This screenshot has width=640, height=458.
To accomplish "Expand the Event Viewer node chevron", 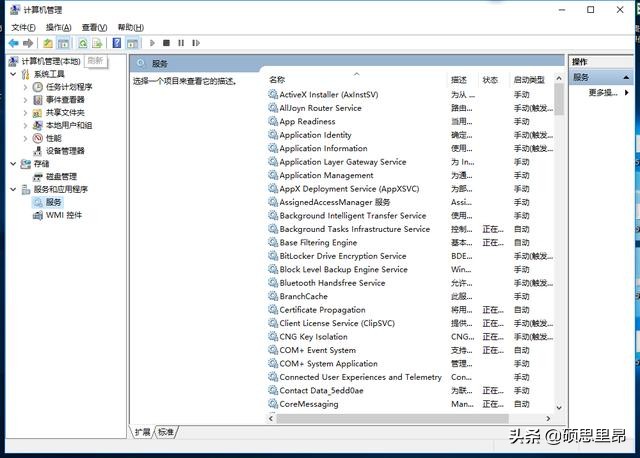I will pyautogui.click(x=25, y=100).
